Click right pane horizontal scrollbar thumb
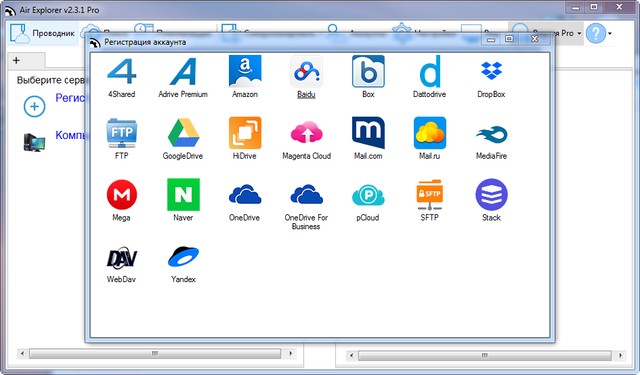 tap(484, 355)
